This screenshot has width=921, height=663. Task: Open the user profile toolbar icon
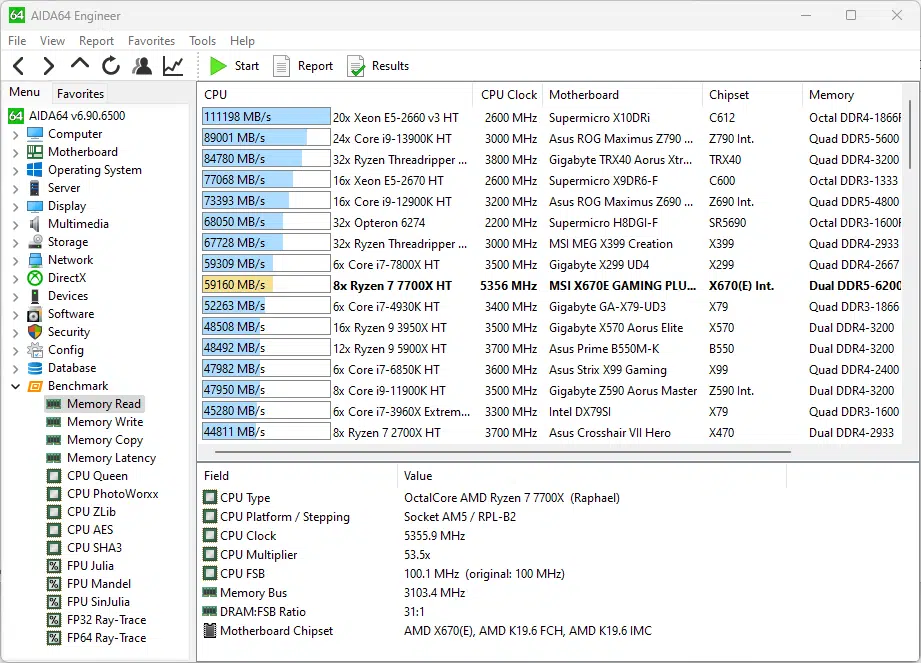pyautogui.click(x=142, y=66)
